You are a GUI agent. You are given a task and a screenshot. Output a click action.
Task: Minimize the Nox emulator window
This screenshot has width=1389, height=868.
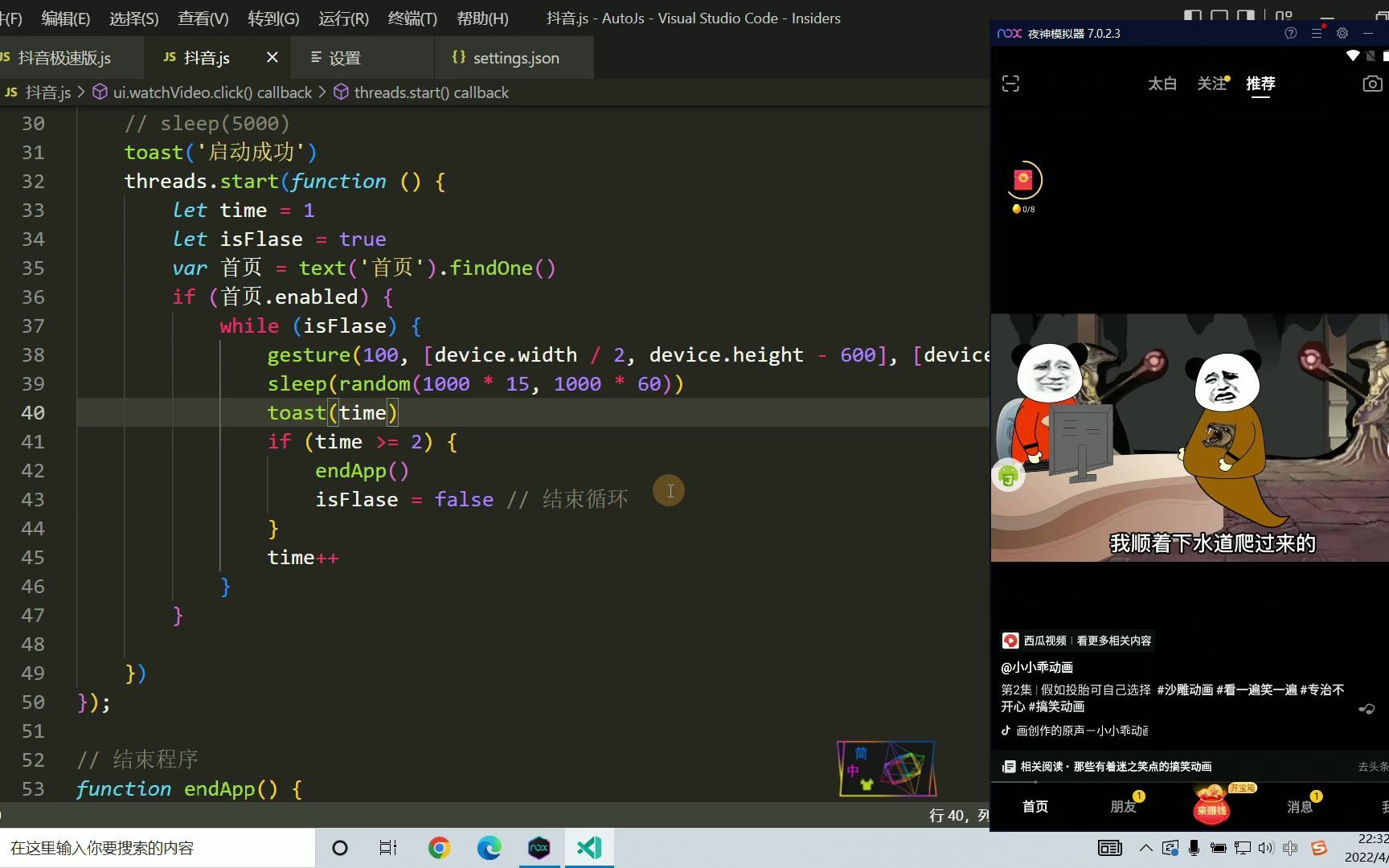(1368, 33)
